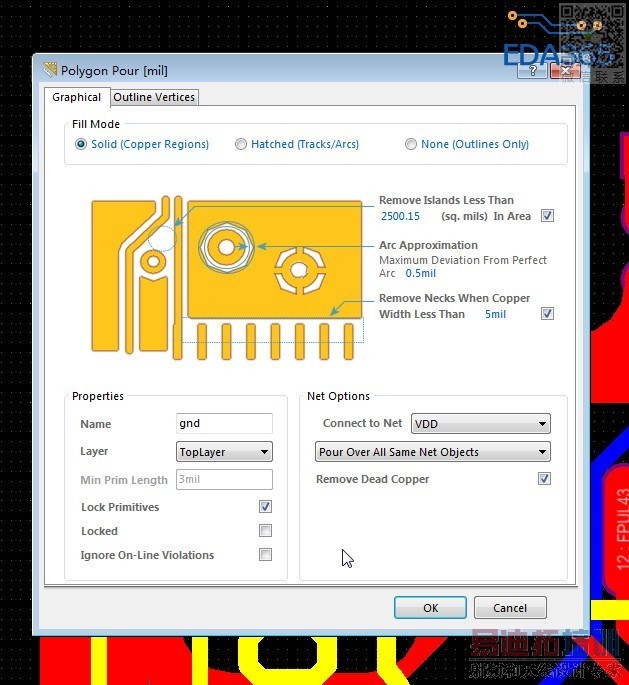Enable Ignore On-Line Violations checkbox
Viewport: 629px width, 685px height.
pyautogui.click(x=266, y=554)
